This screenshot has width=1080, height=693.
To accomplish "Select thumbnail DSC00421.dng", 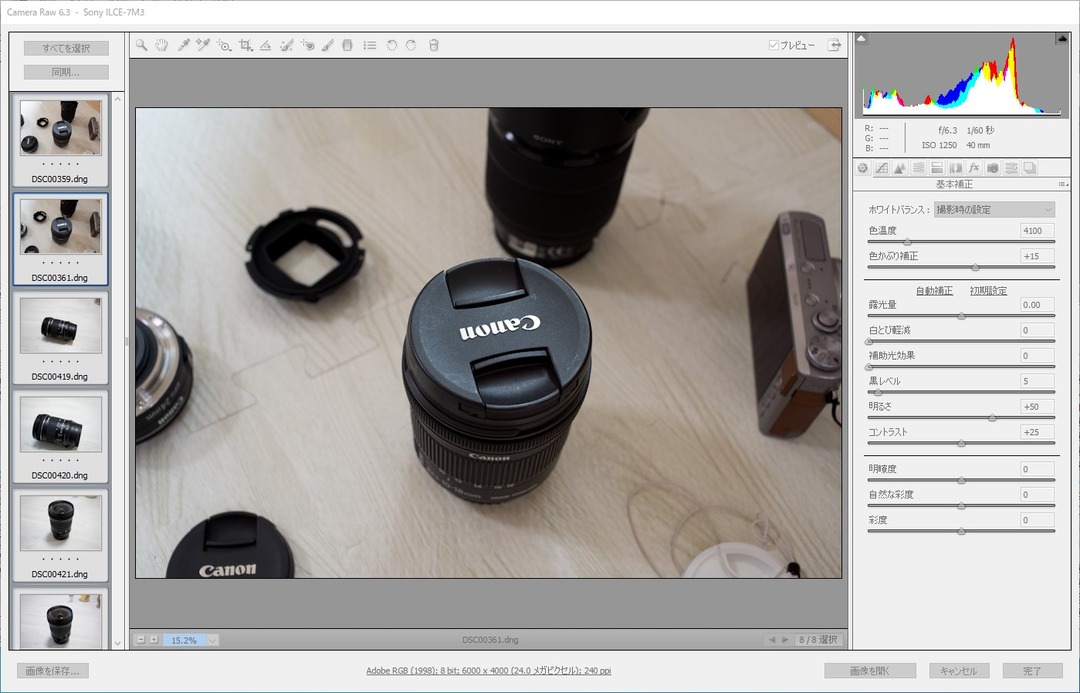I will (x=61, y=535).
